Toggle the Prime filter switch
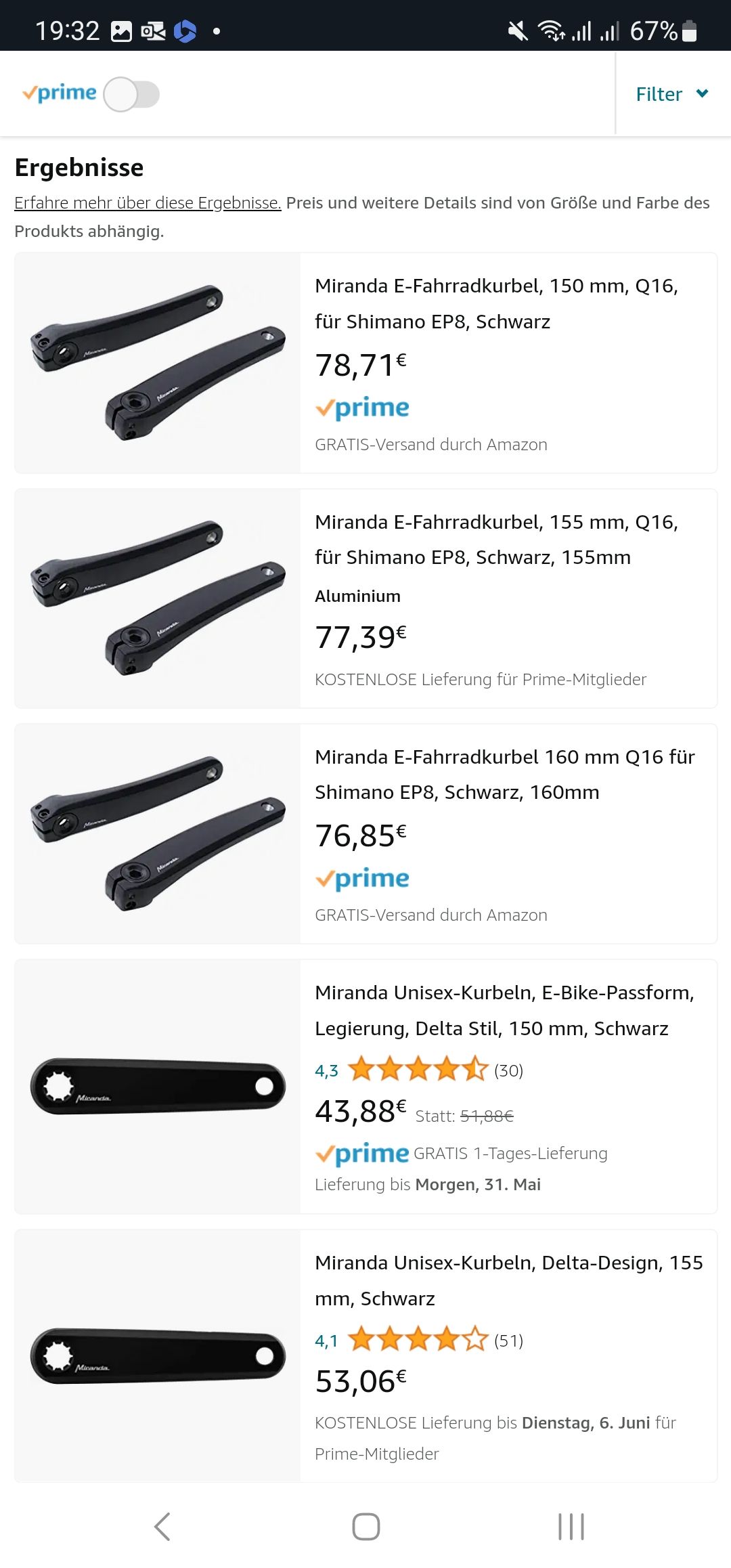Screen dimensions: 731x1568 click(131, 94)
